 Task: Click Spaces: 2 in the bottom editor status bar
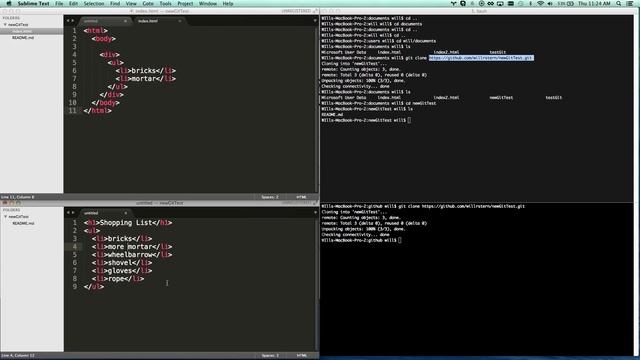click(x=270, y=356)
